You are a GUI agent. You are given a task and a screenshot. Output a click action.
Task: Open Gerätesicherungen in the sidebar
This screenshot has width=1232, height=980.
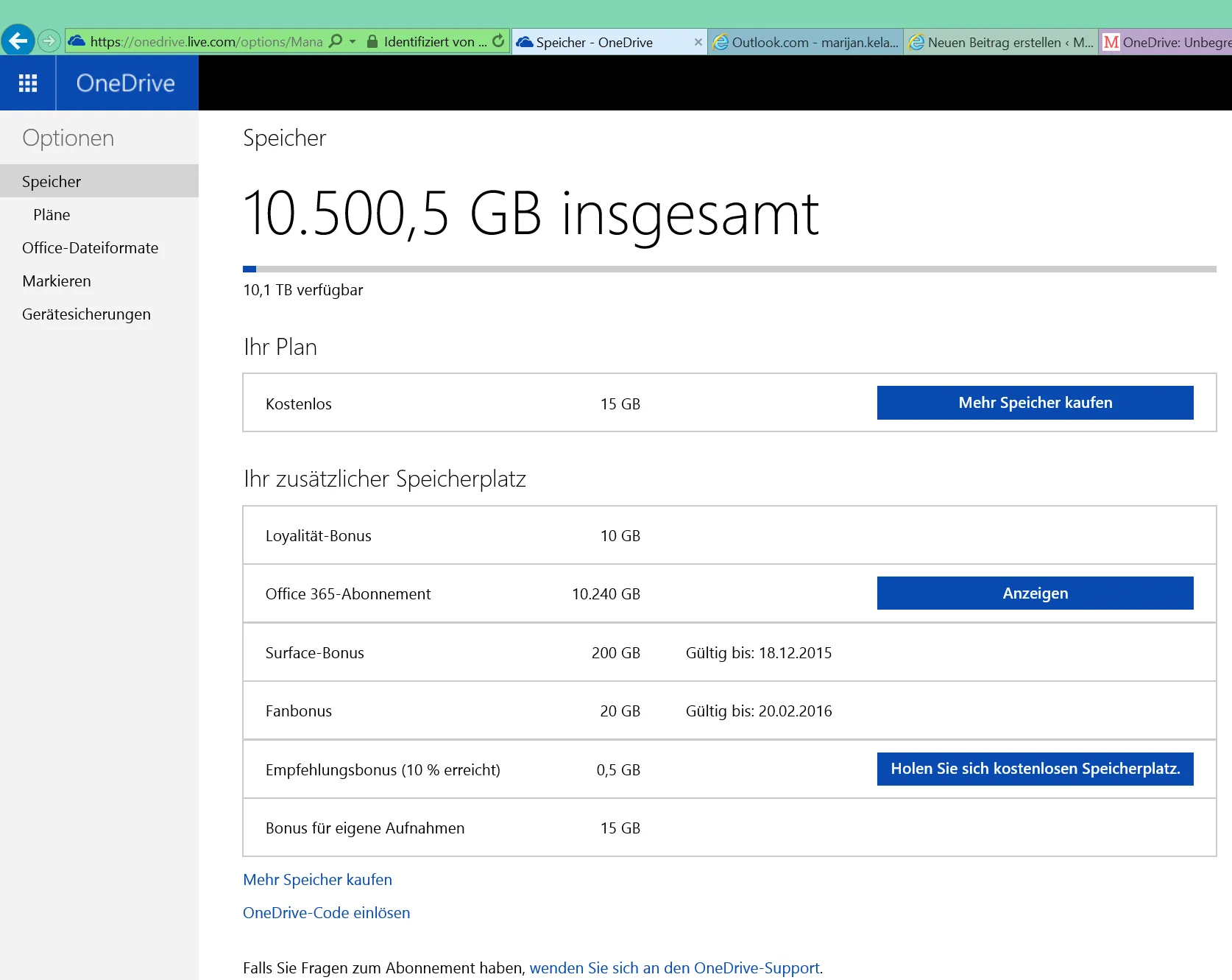[x=86, y=314]
